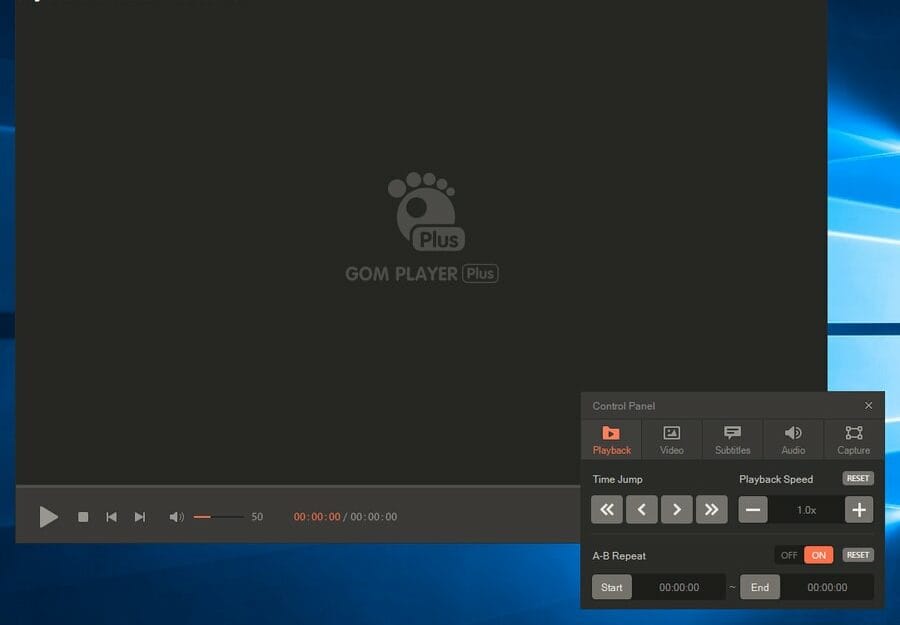The width and height of the screenshot is (900, 625).
Task: Click the A-B Repeat start time field
Action: click(x=679, y=587)
